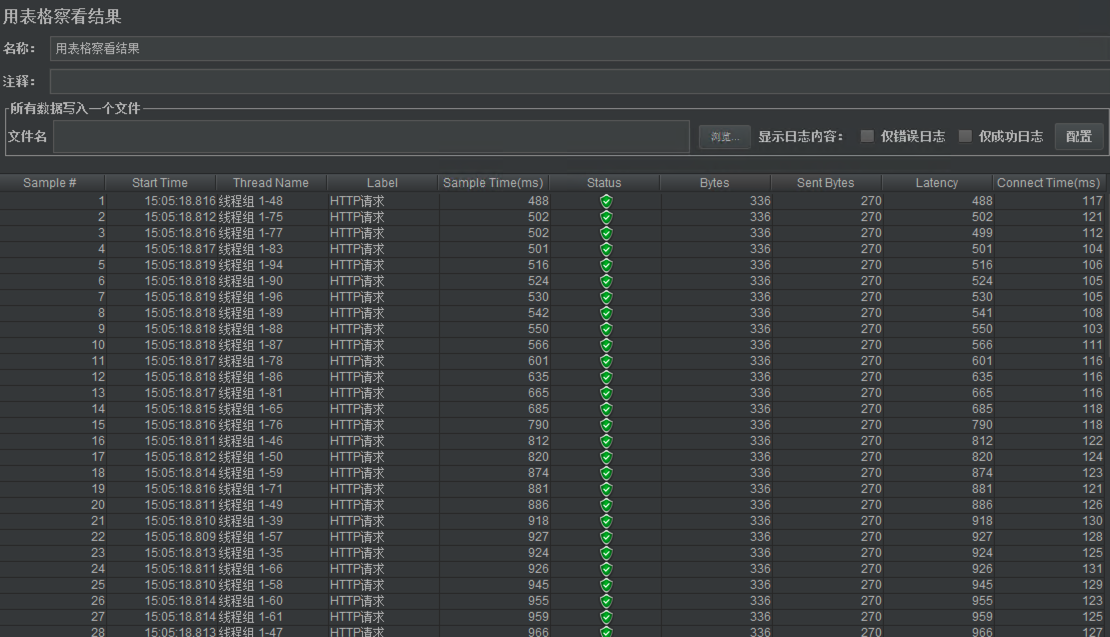Click the Start Time column header

click(x=160, y=183)
